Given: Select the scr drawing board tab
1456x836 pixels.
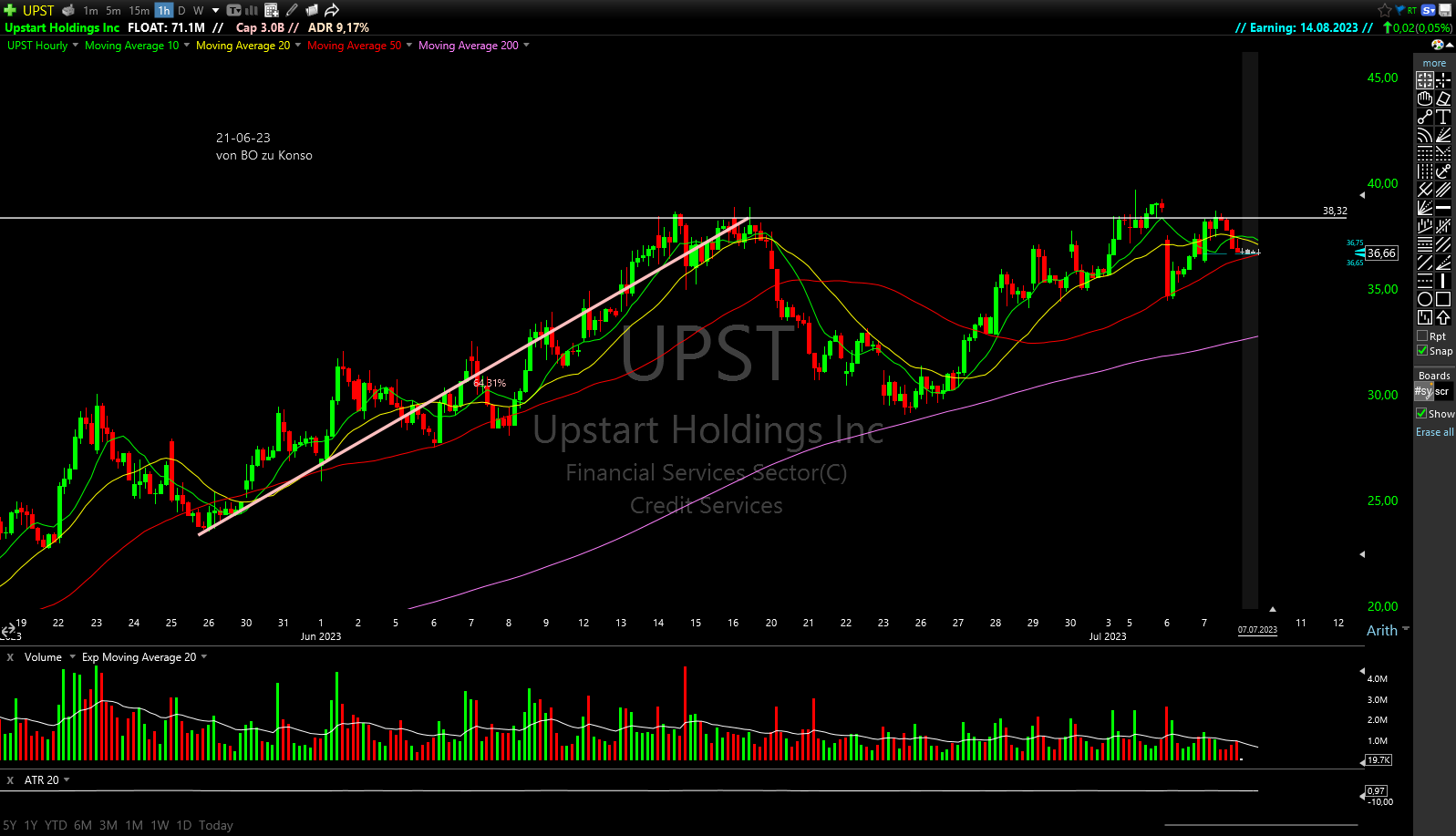Looking at the screenshot, I should [1442, 392].
